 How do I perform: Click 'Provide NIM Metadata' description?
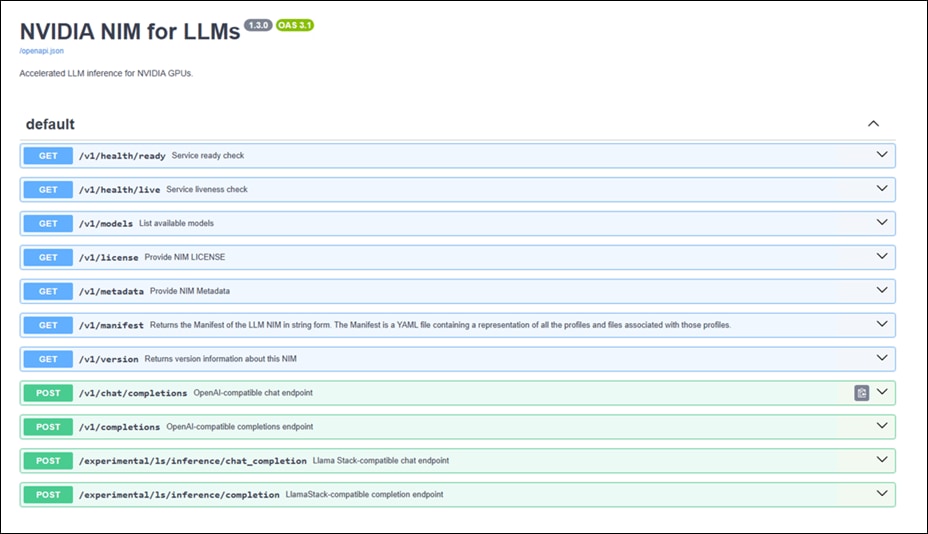(190, 291)
